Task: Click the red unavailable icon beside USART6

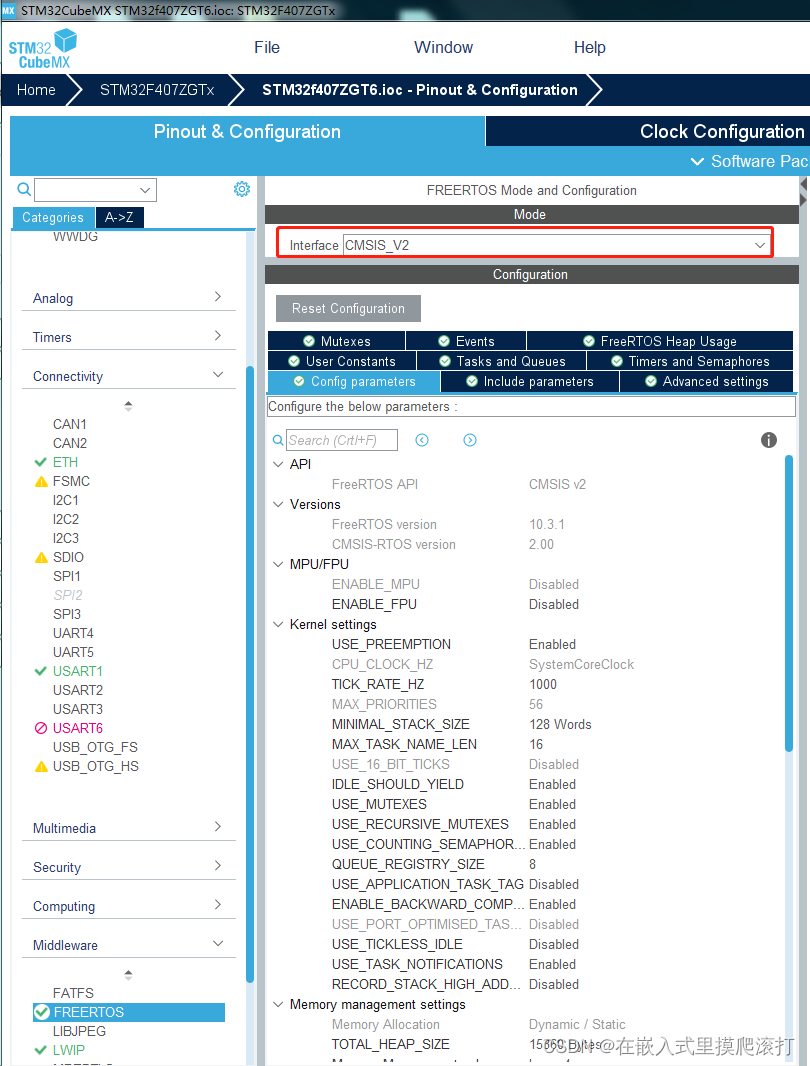Action: tap(41, 727)
